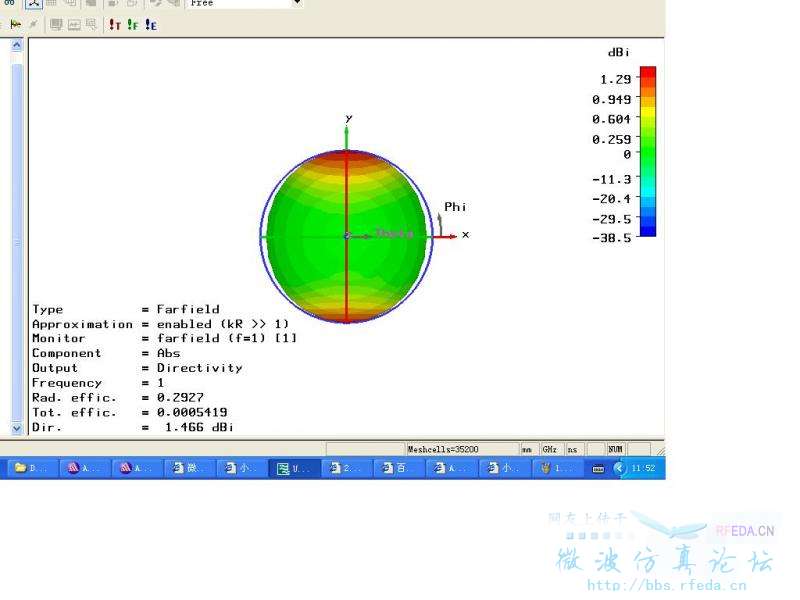Image resolution: width=800 pixels, height=600 pixels.
Task: Click the scroll-down arrow on left panel
Action: point(16,428)
